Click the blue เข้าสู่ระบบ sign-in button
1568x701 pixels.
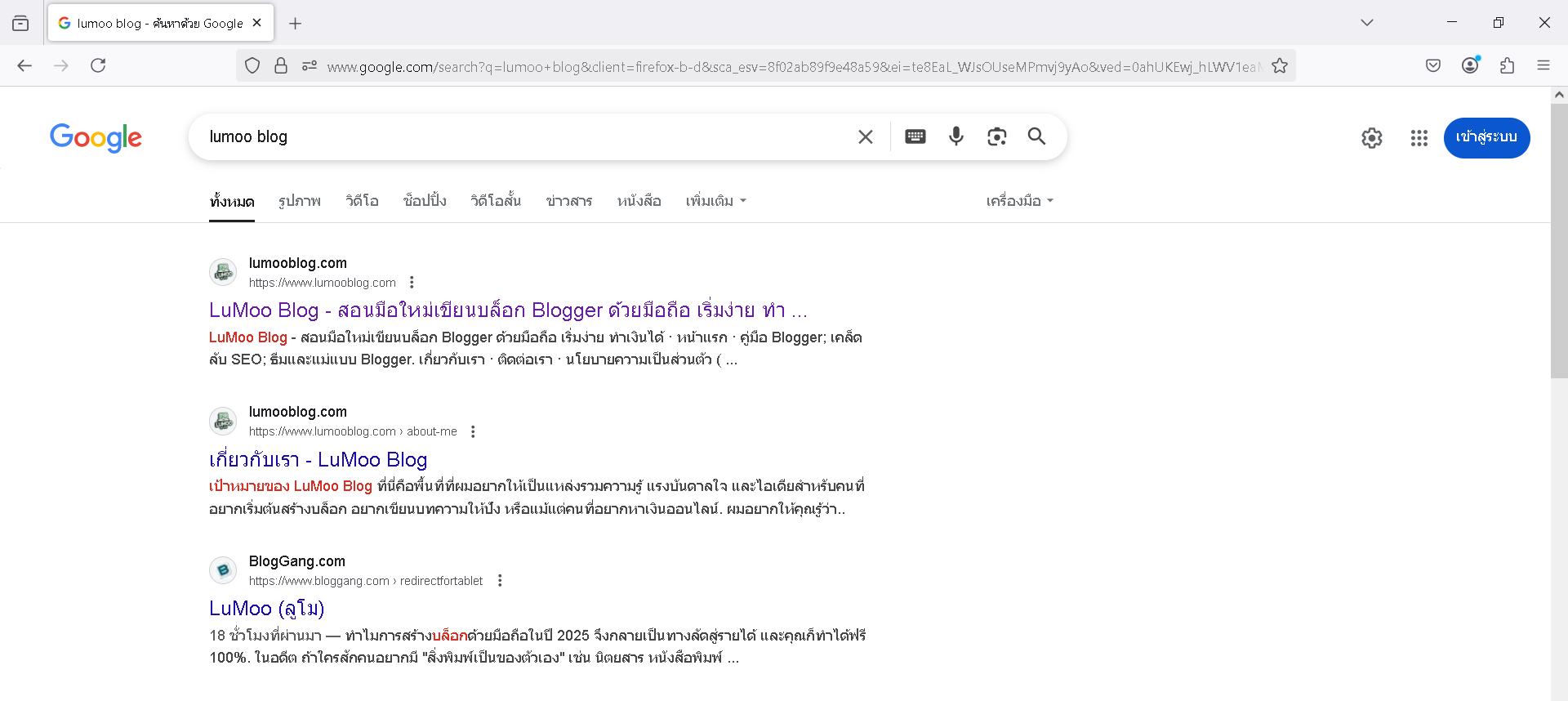coord(1486,137)
